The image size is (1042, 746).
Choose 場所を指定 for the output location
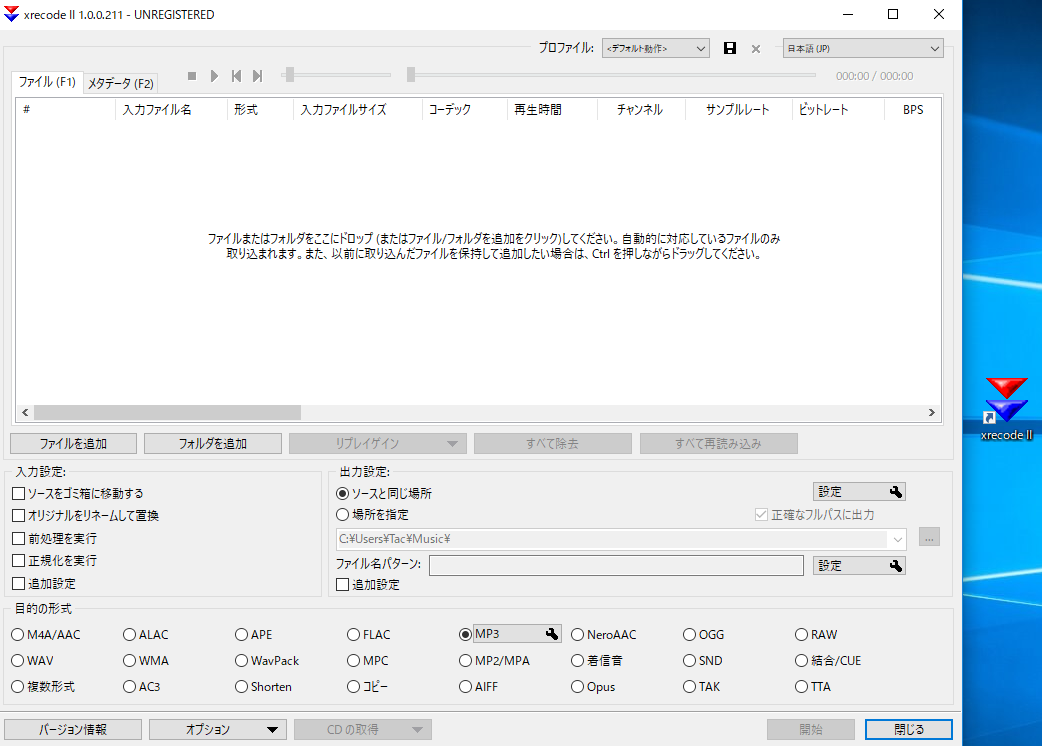click(x=341, y=515)
